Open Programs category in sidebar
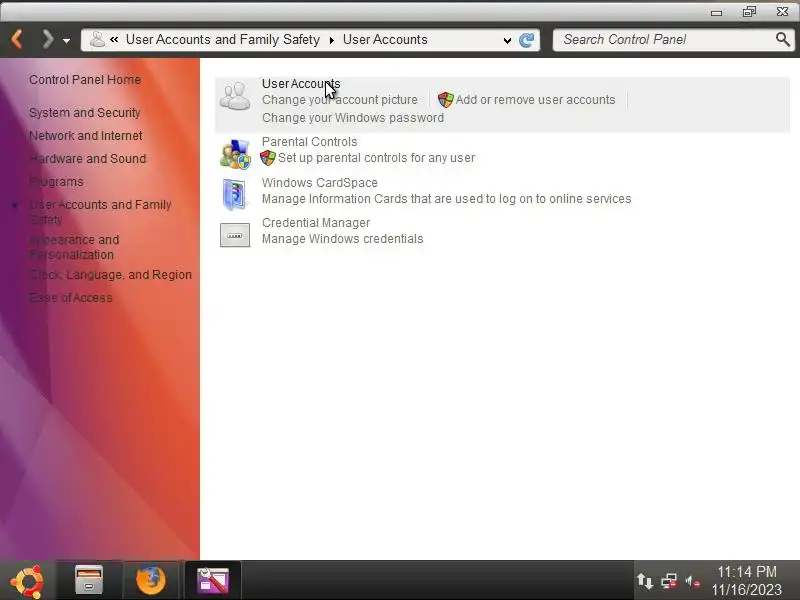The width and height of the screenshot is (800, 600). (56, 182)
